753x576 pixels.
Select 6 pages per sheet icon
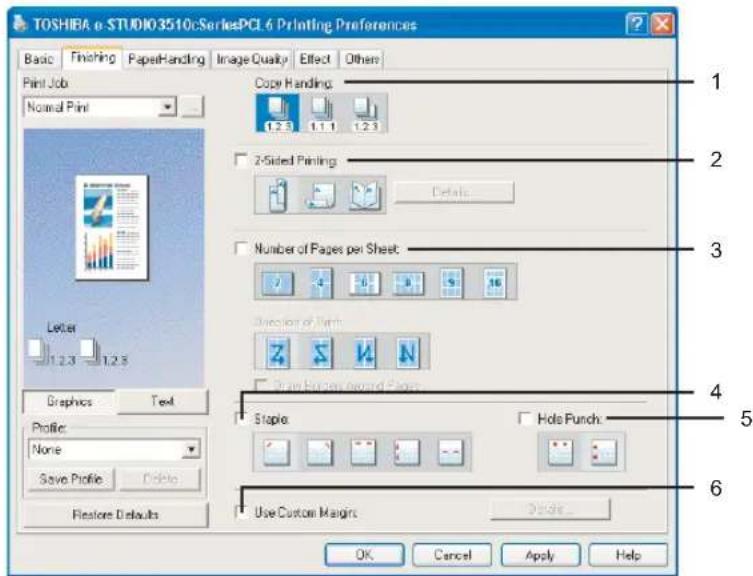tap(364, 282)
